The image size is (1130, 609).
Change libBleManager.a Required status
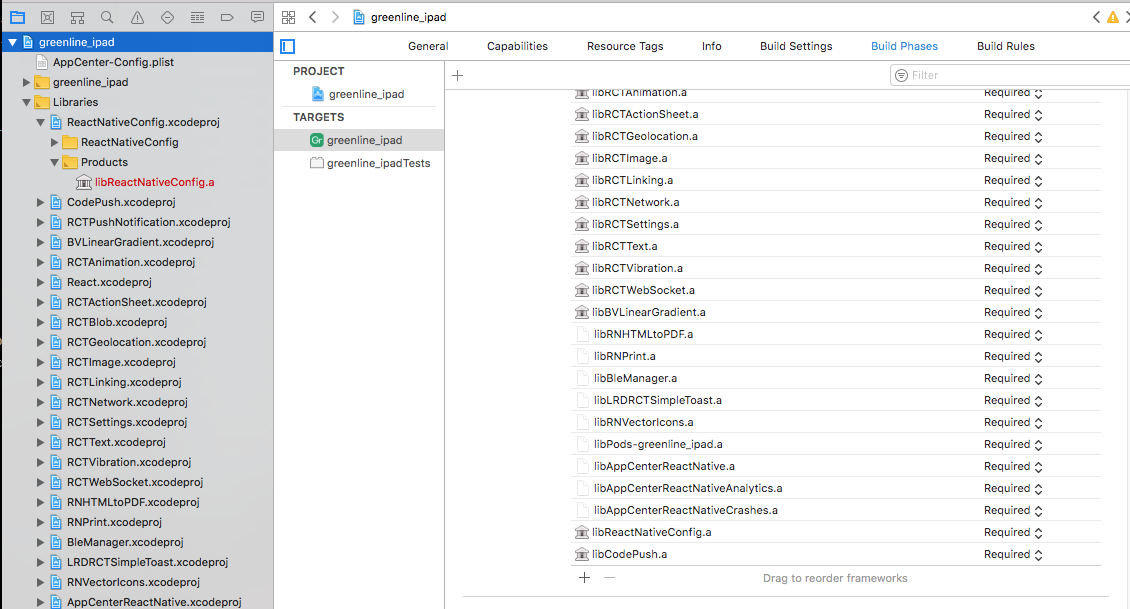1013,378
